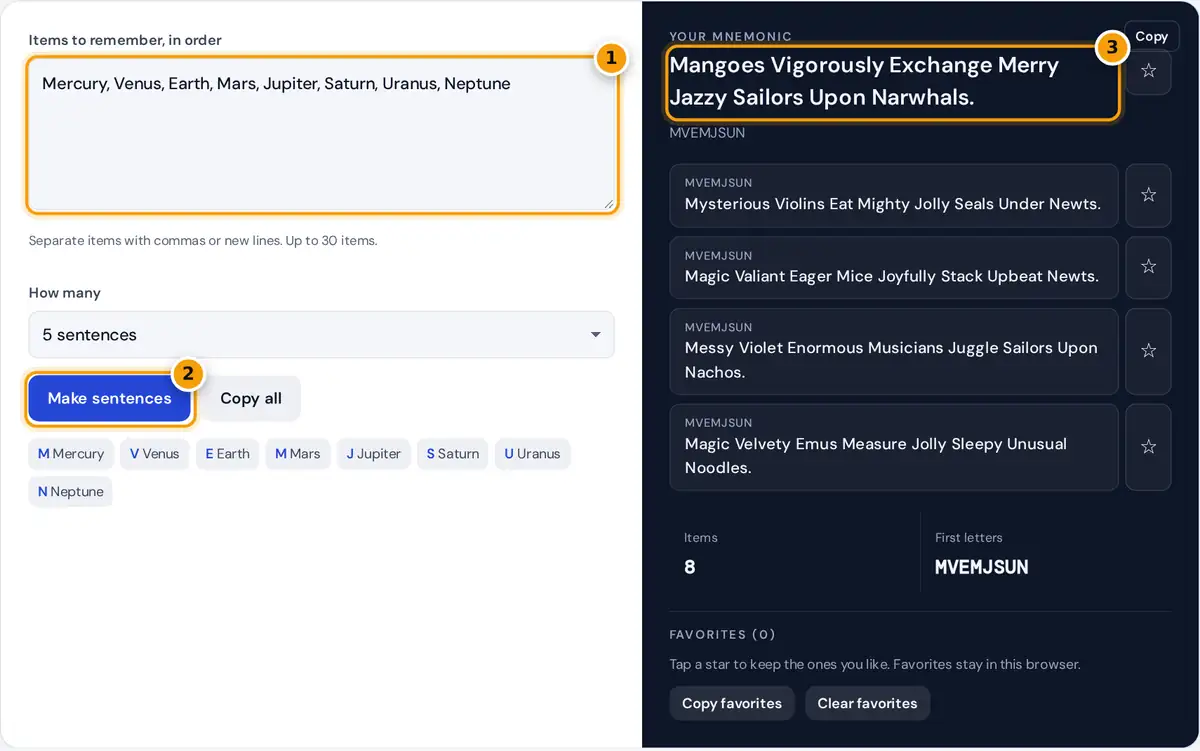Click the Items count value 8
Screen dimensions: 1200x751
690,567
